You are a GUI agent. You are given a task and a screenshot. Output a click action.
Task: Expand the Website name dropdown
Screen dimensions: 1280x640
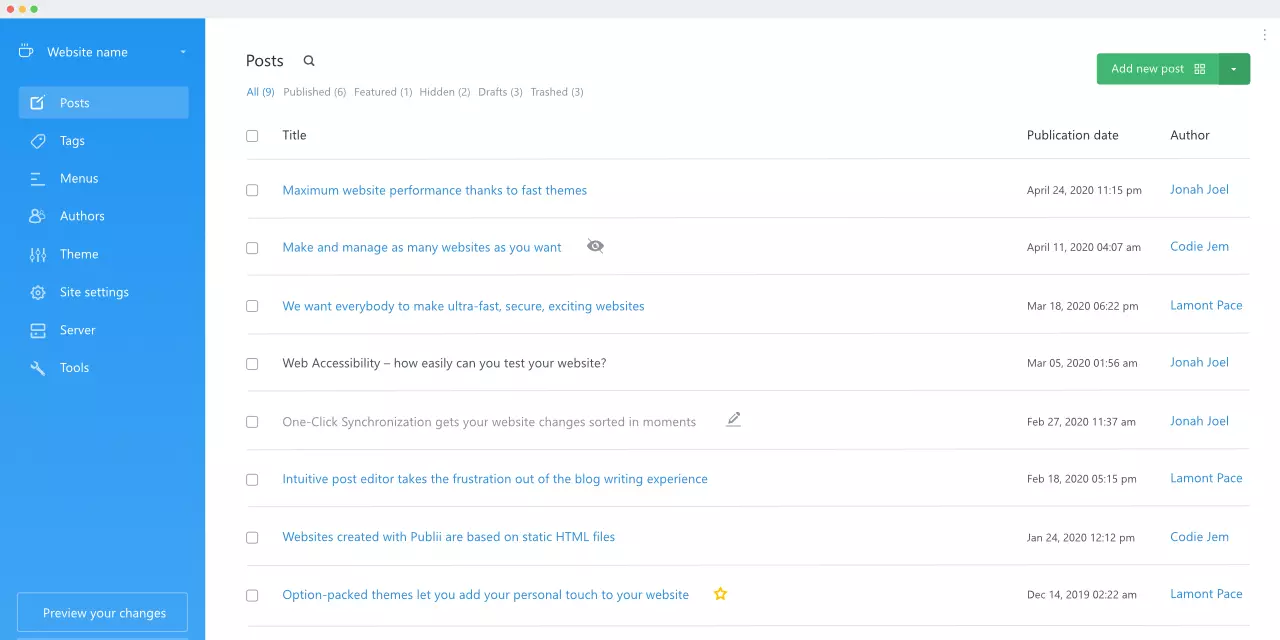[x=183, y=52]
